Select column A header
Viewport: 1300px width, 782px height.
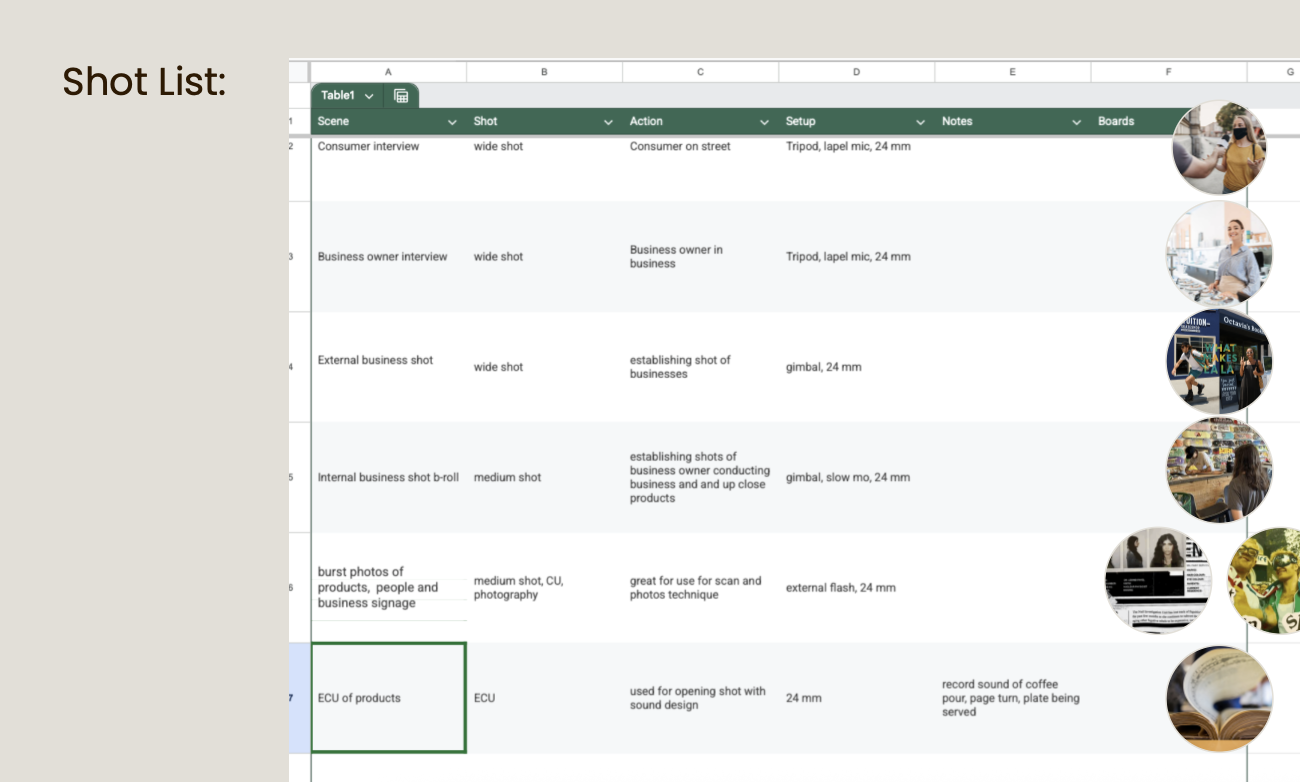(388, 72)
